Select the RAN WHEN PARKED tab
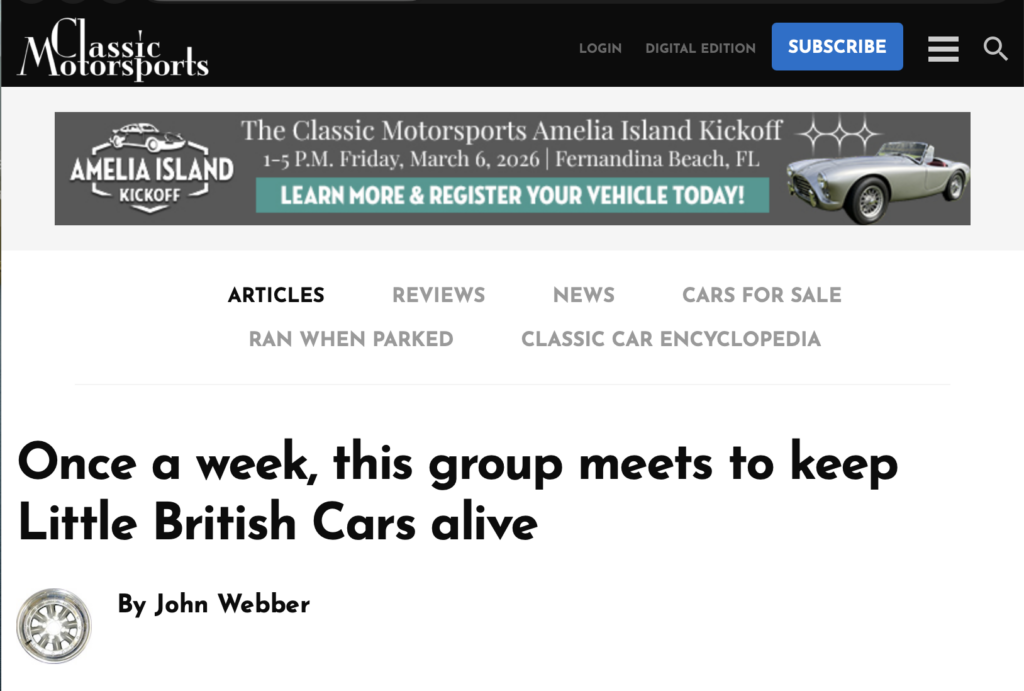Image resolution: width=1024 pixels, height=691 pixels. pyautogui.click(x=351, y=339)
